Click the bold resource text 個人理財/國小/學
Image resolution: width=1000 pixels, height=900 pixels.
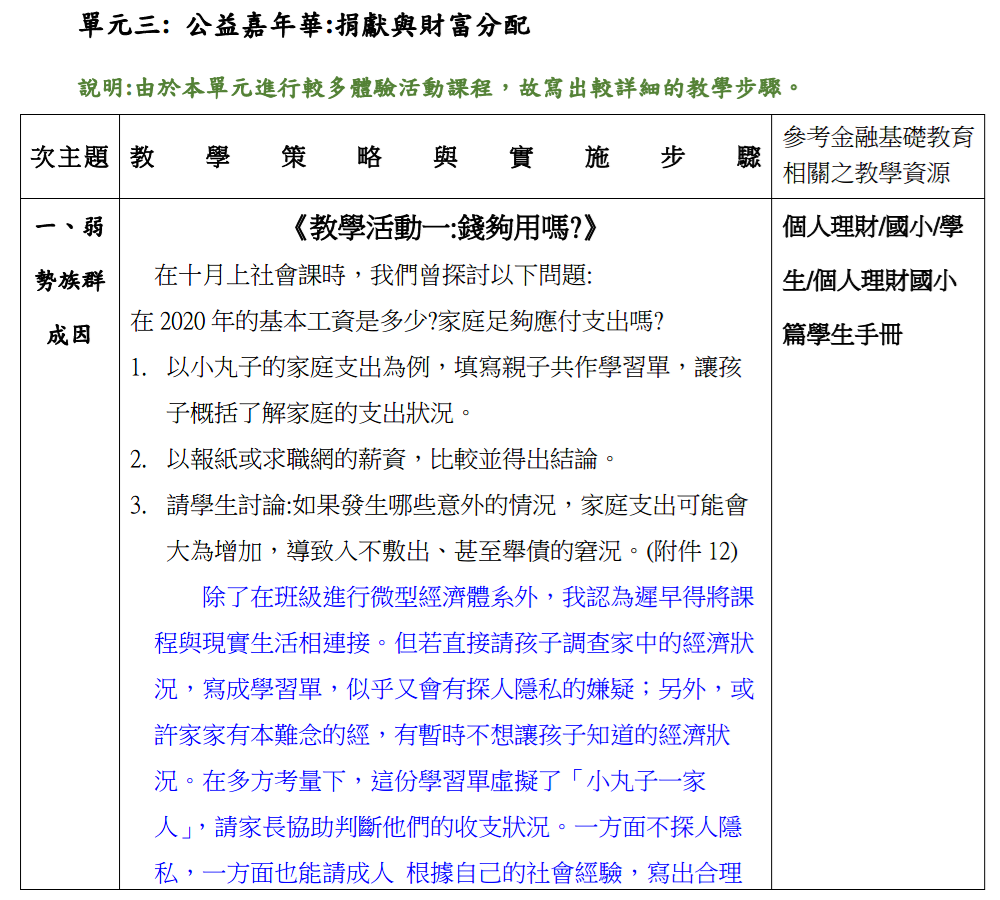[872, 227]
